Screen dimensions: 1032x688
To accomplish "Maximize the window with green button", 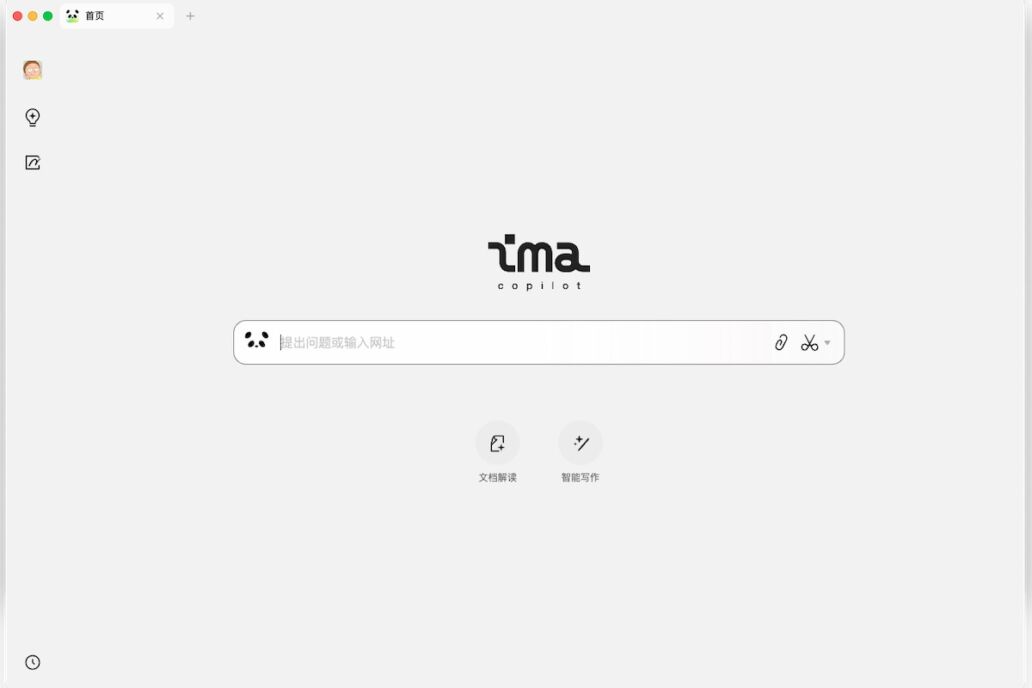I will (x=48, y=16).
